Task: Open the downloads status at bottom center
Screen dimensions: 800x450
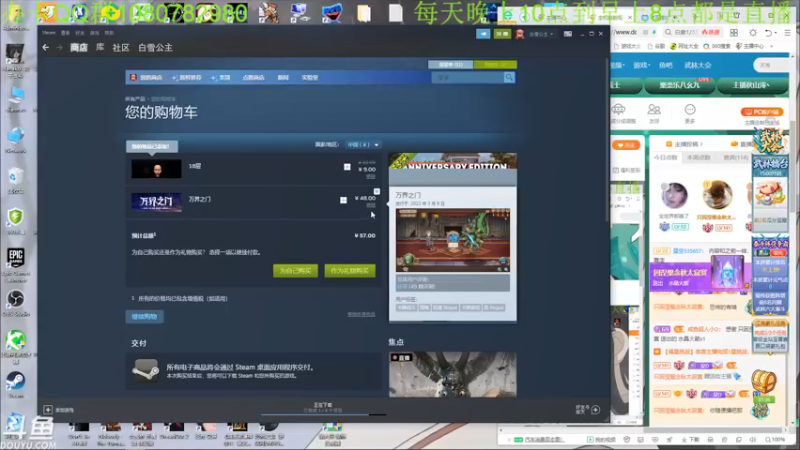Action: [323, 407]
